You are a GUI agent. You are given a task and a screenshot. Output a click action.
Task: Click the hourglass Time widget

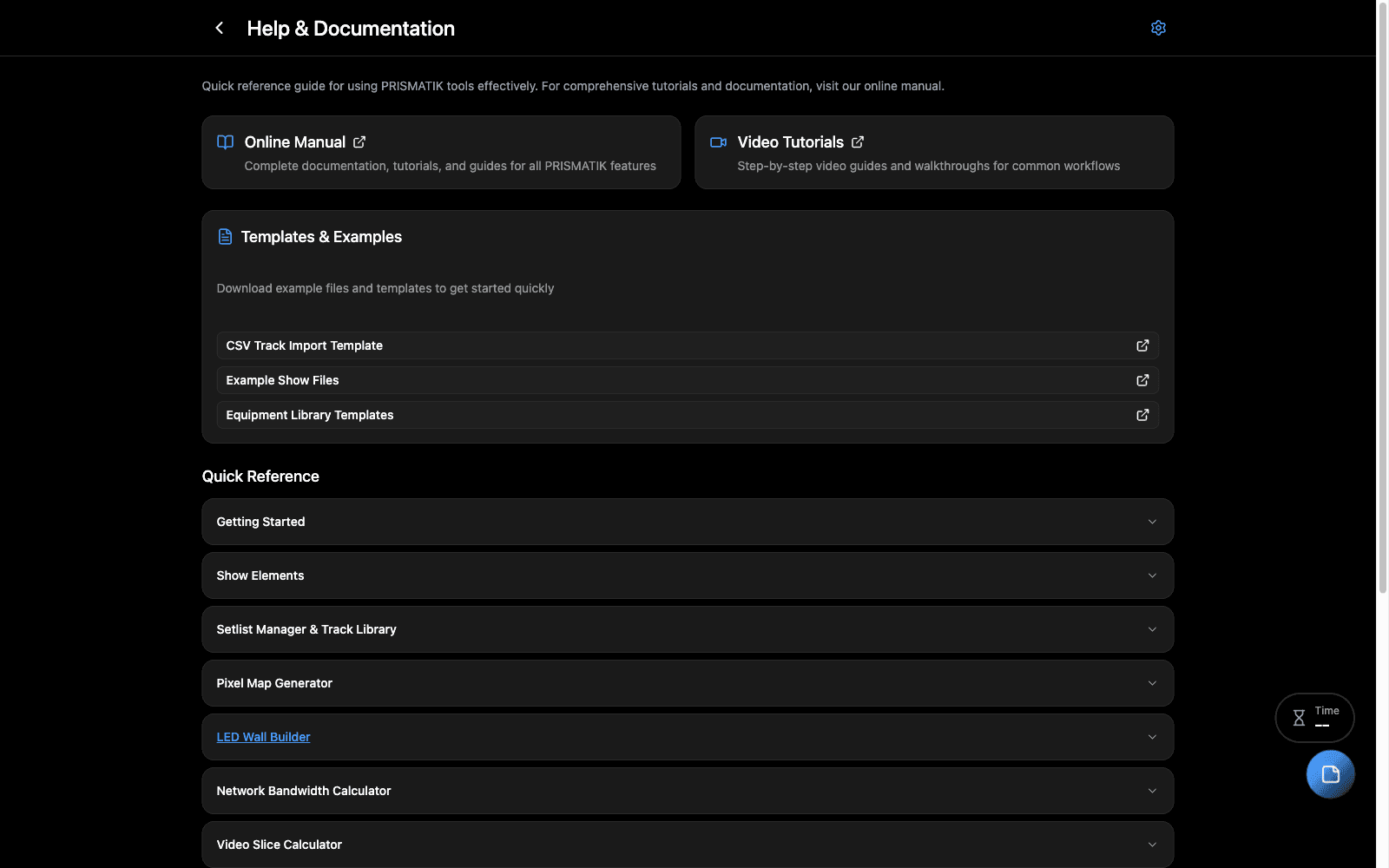[1314, 718]
